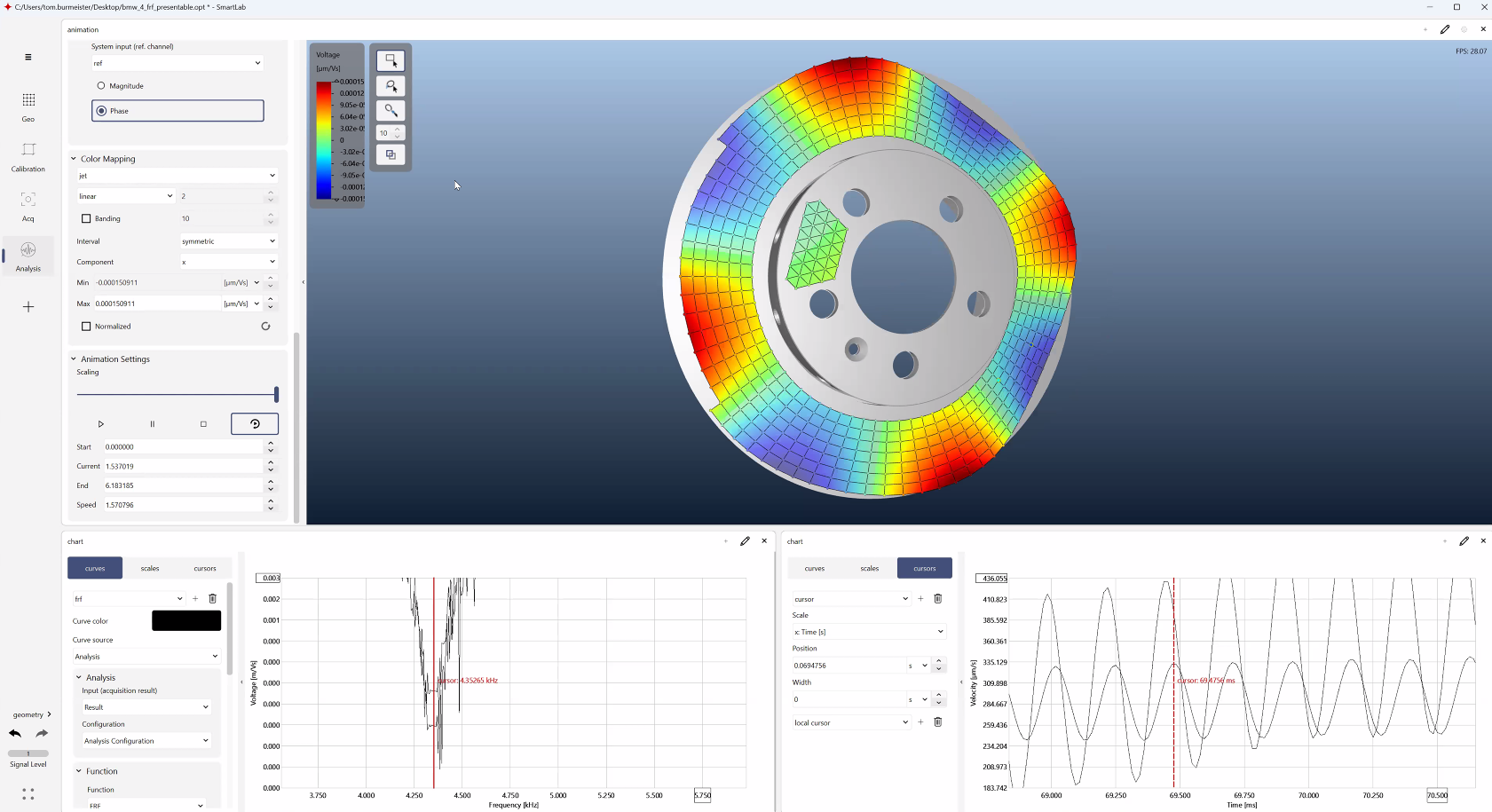The width and height of the screenshot is (1492, 812).
Task: Open the Acq acquisition section
Action: pos(28,206)
